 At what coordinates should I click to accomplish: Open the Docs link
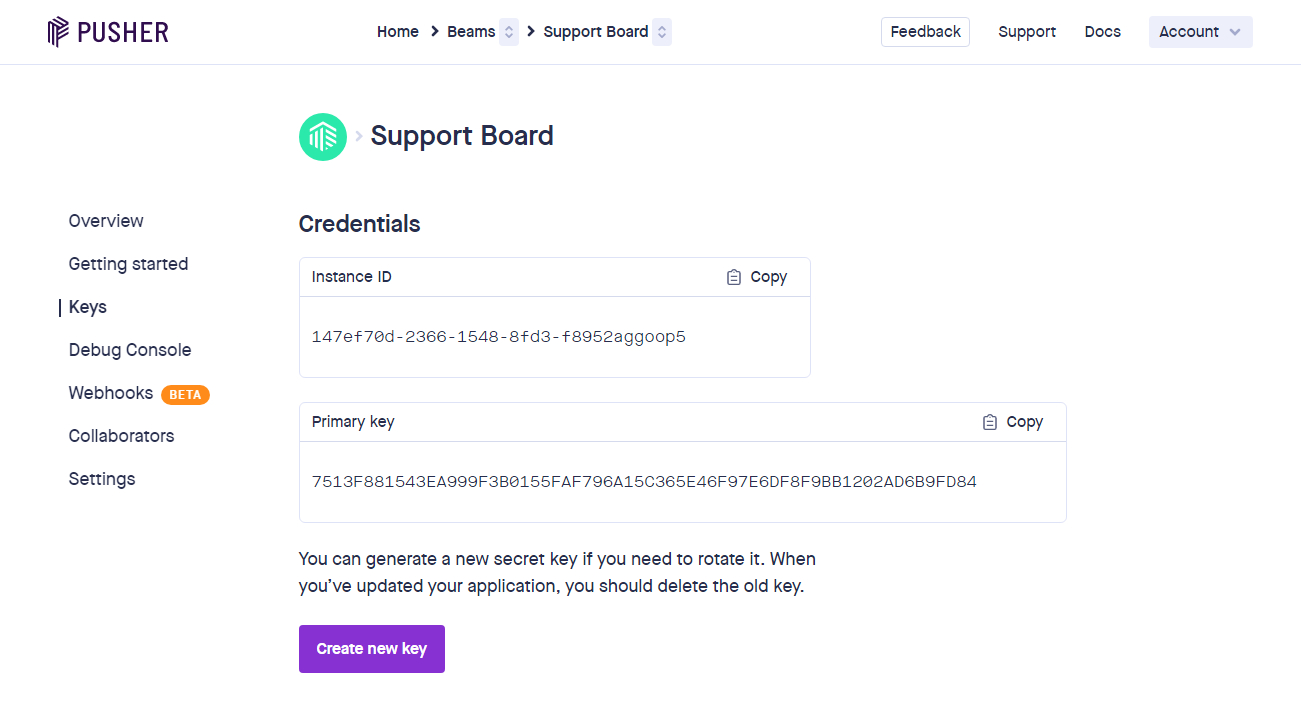1102,32
